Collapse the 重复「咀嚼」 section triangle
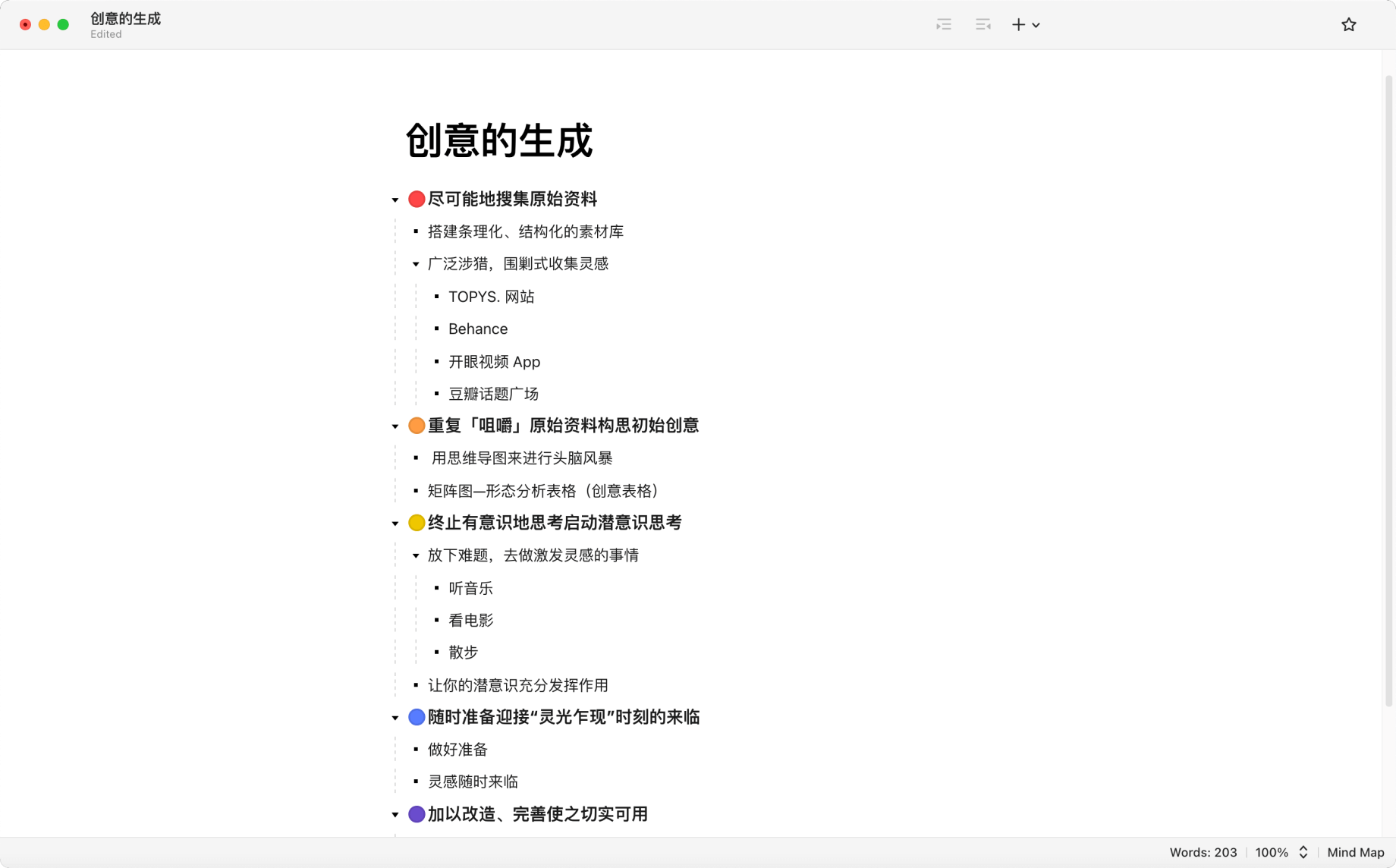1396x868 pixels. tap(395, 426)
